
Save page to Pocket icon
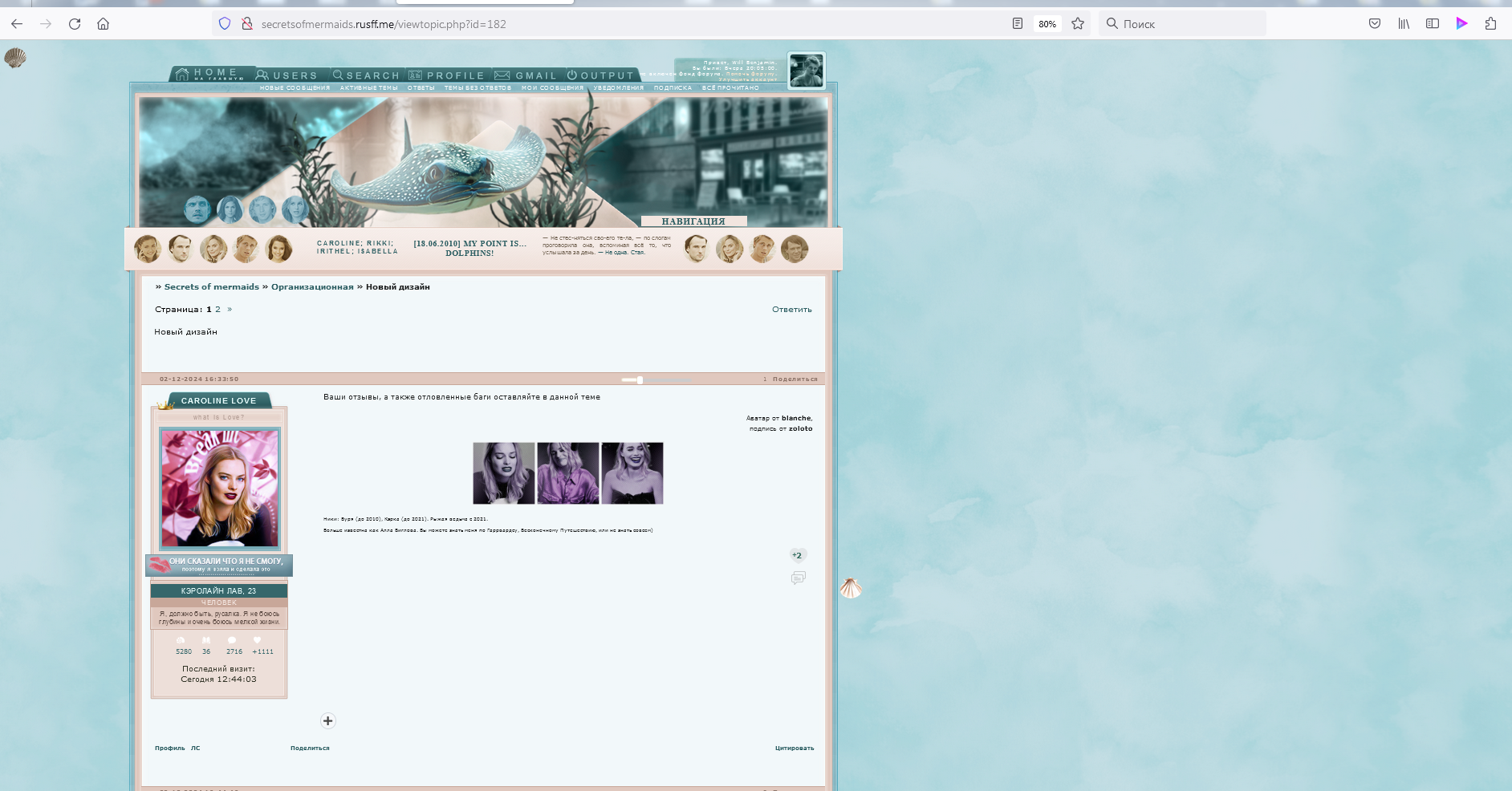pyautogui.click(x=1375, y=24)
